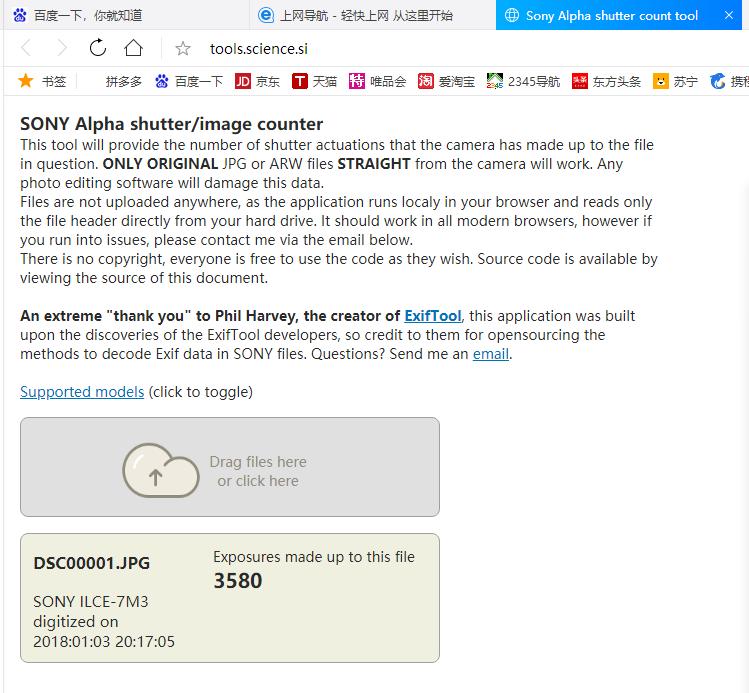Click the tools.science.si address bar
The width and height of the screenshot is (749, 693).
[x=400, y=49]
